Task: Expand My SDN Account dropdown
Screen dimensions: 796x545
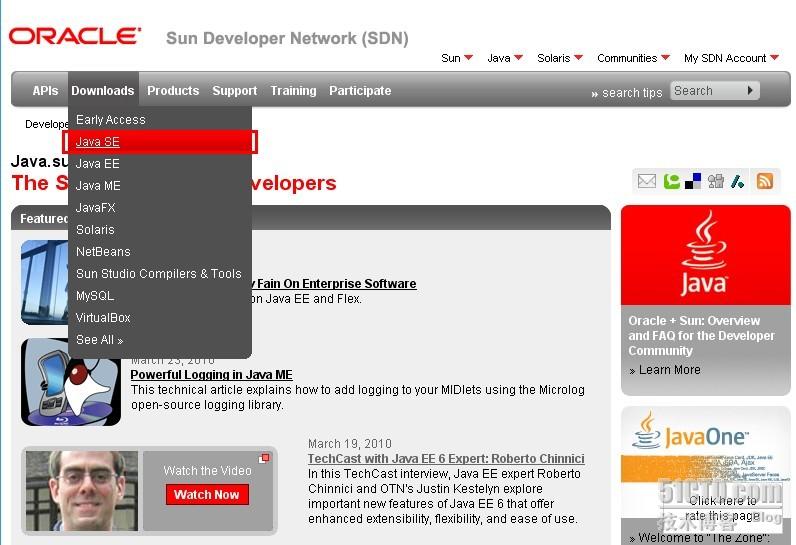Action: (731, 58)
